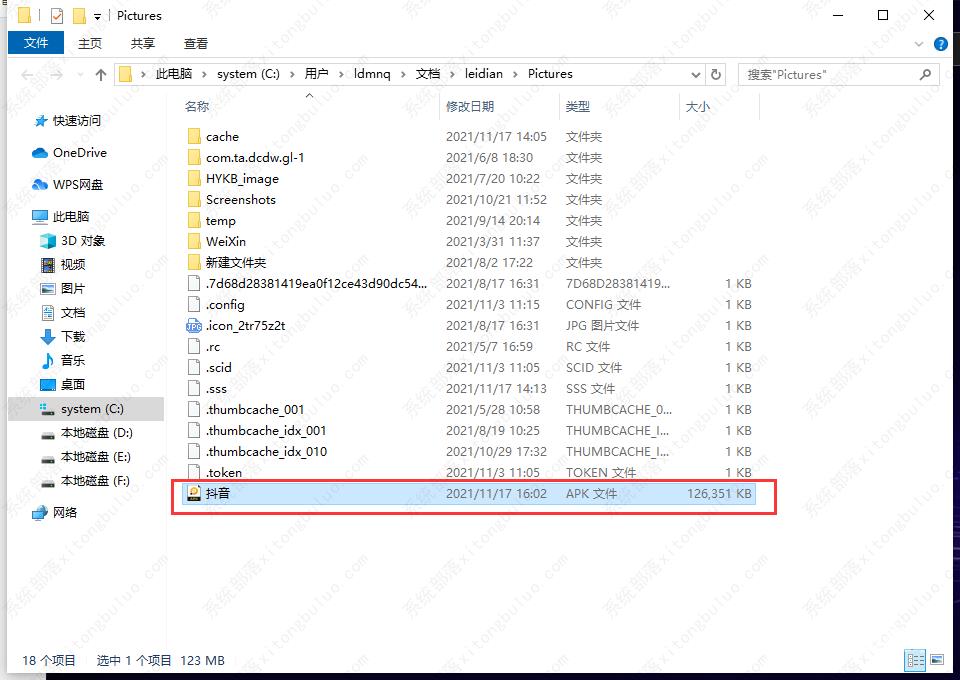Click 用户 in the address breadcrumb
960x680 pixels.
pos(317,74)
